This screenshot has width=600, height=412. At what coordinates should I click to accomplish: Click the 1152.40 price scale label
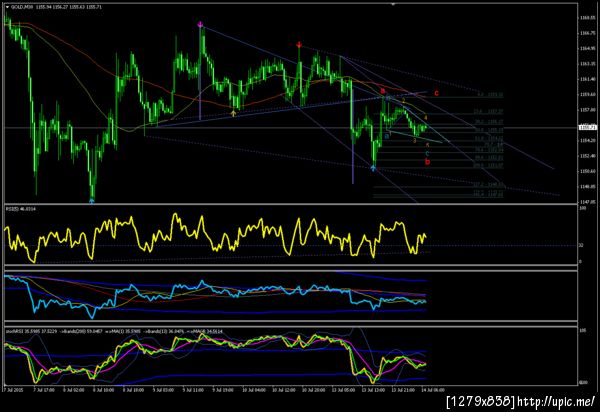point(588,156)
